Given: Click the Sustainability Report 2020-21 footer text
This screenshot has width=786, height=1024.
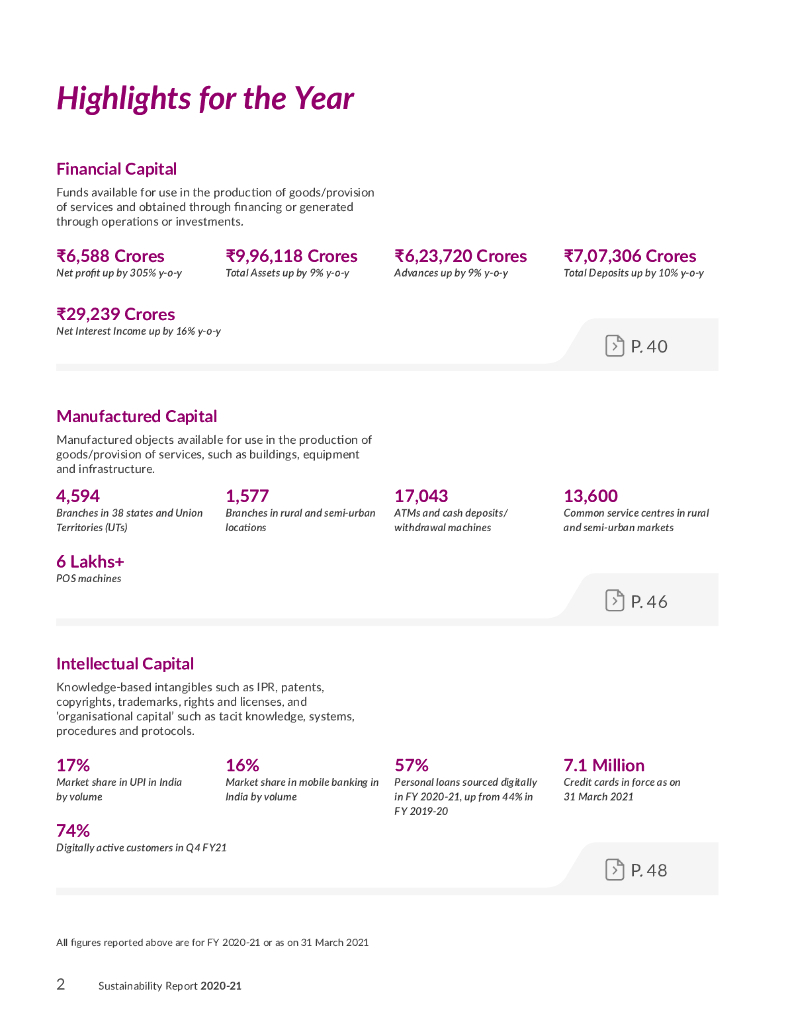Looking at the screenshot, I should point(170,986).
